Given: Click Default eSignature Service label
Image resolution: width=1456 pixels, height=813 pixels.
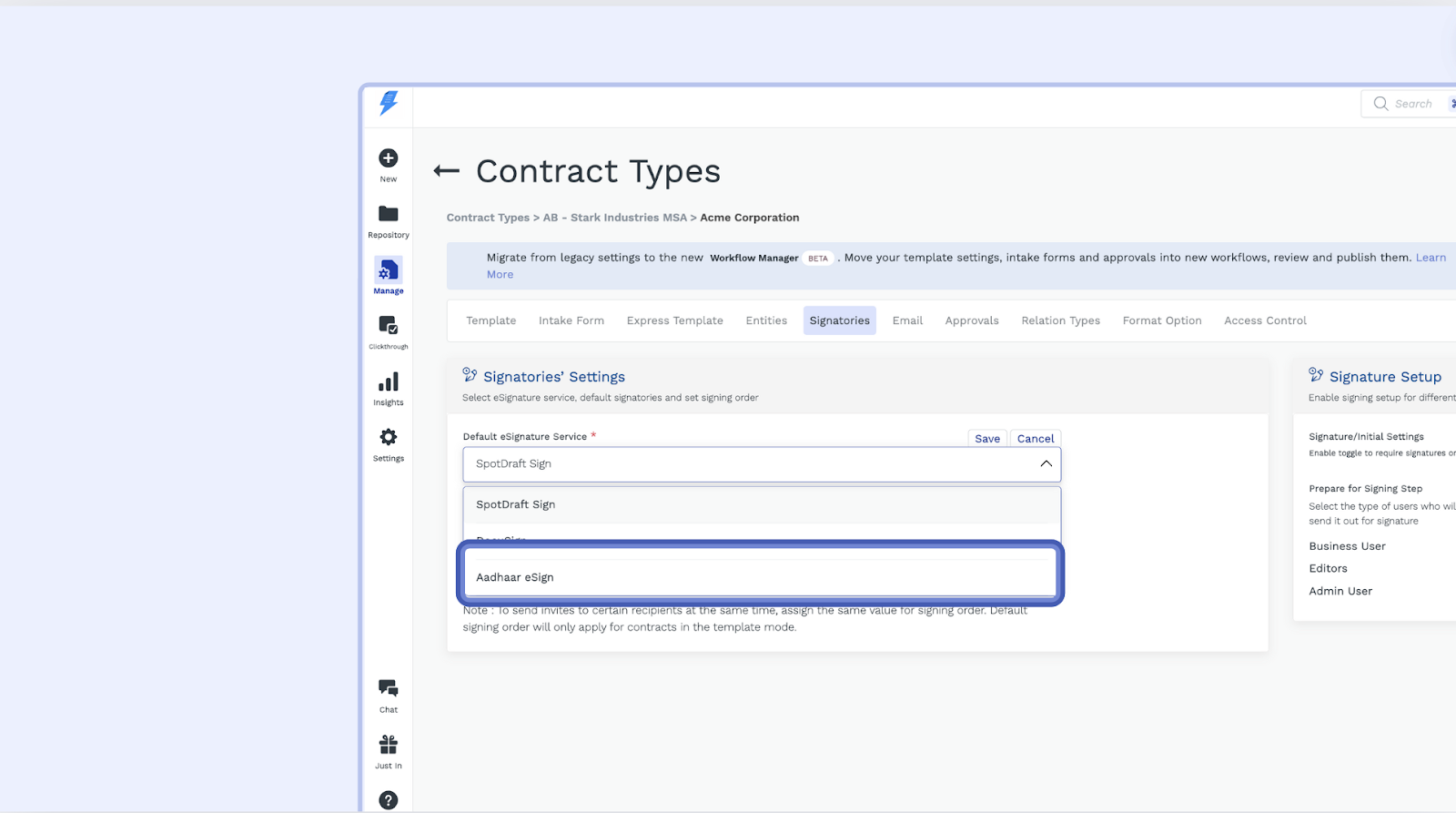Looking at the screenshot, I should [525, 437].
